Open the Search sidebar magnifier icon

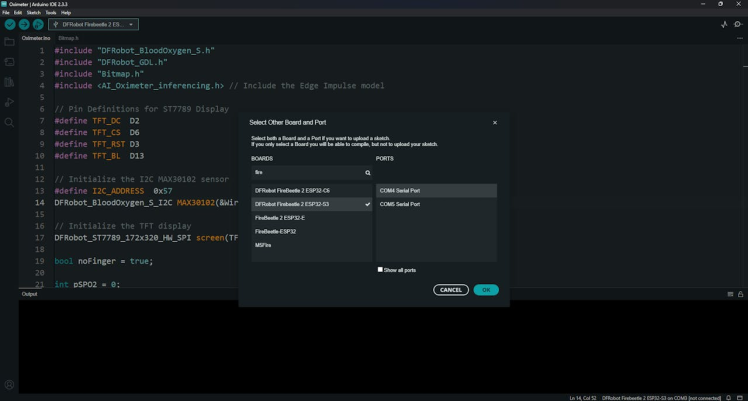[9, 122]
